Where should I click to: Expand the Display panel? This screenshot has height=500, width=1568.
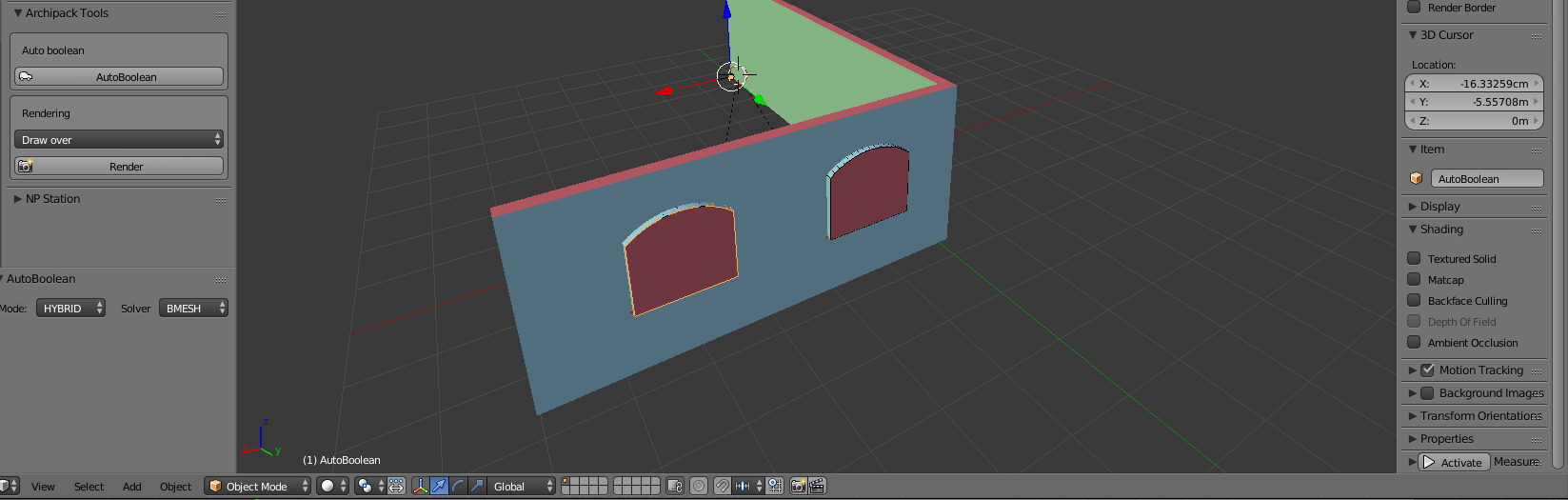[1413, 207]
